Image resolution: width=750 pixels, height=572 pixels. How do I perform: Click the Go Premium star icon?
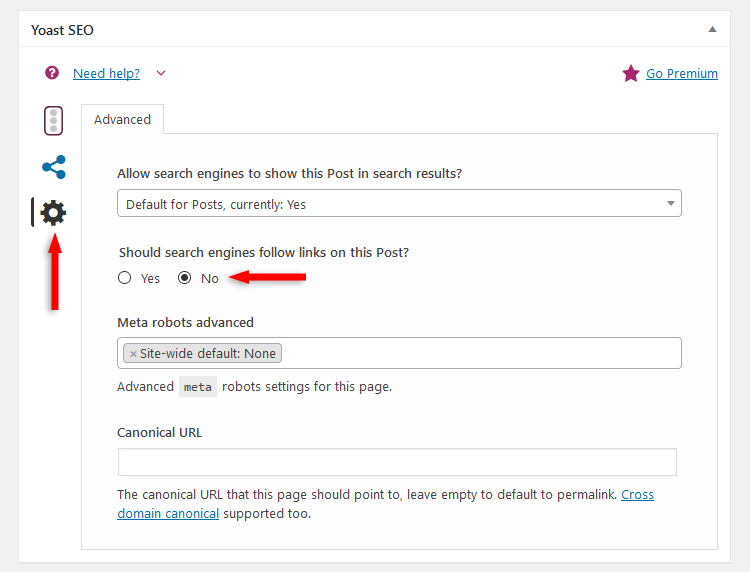click(x=630, y=74)
